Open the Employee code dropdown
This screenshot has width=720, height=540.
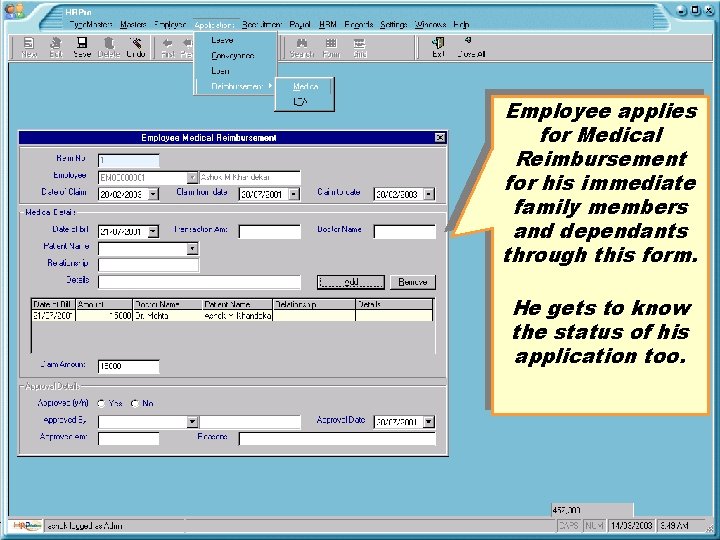point(192,177)
